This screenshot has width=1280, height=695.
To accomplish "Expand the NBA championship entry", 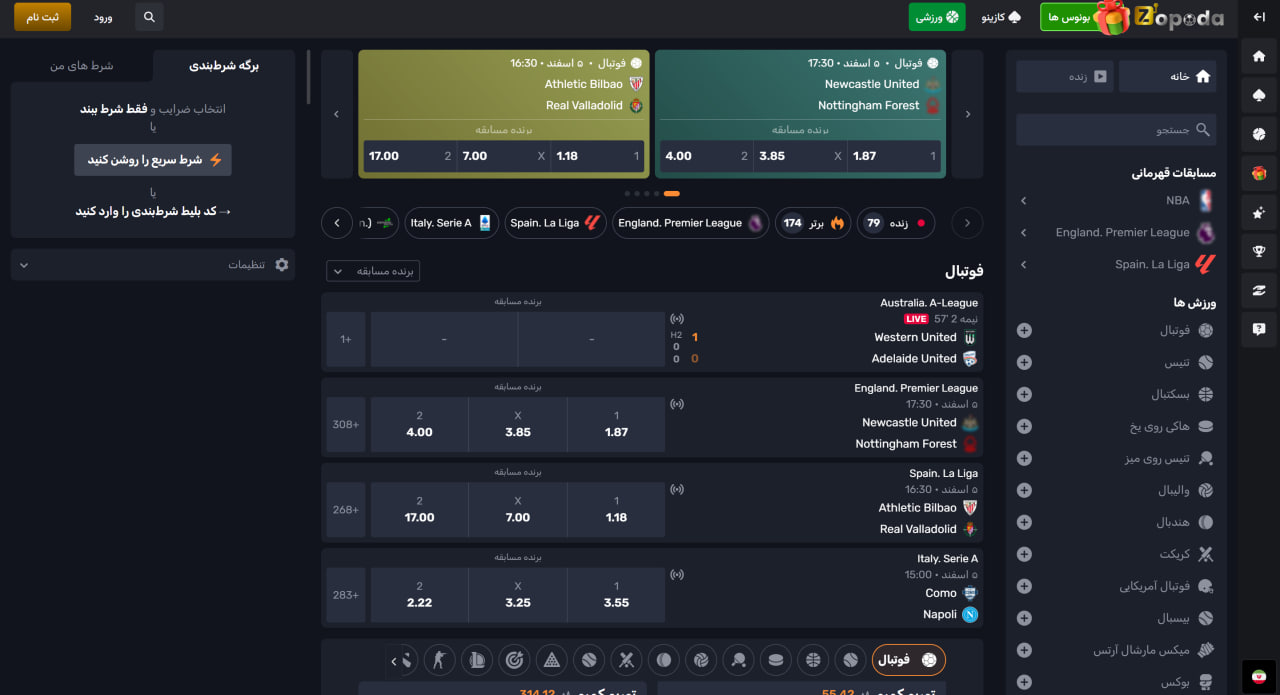I will pos(1116,201).
